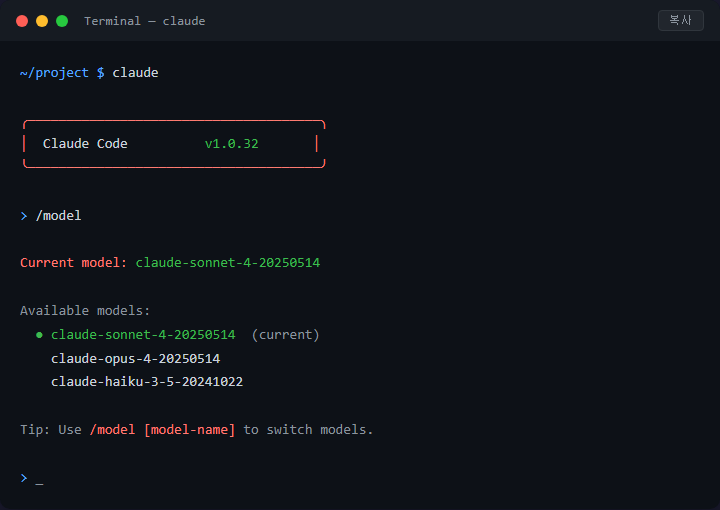Click the 'Terminal — claude' window title
The width and height of the screenshot is (720, 510).
145,21
